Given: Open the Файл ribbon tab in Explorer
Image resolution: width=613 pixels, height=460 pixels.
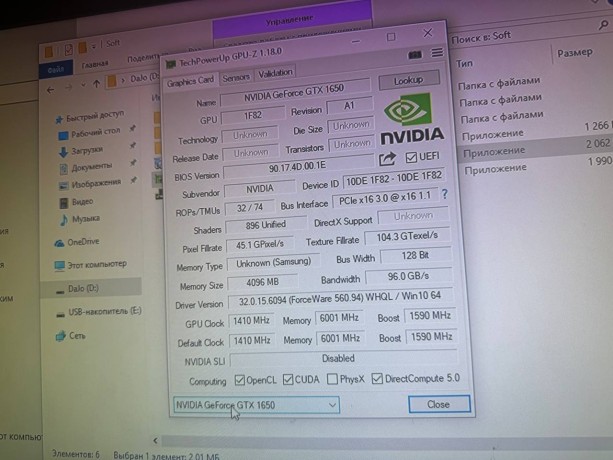Looking at the screenshot, I should tap(56, 70).
